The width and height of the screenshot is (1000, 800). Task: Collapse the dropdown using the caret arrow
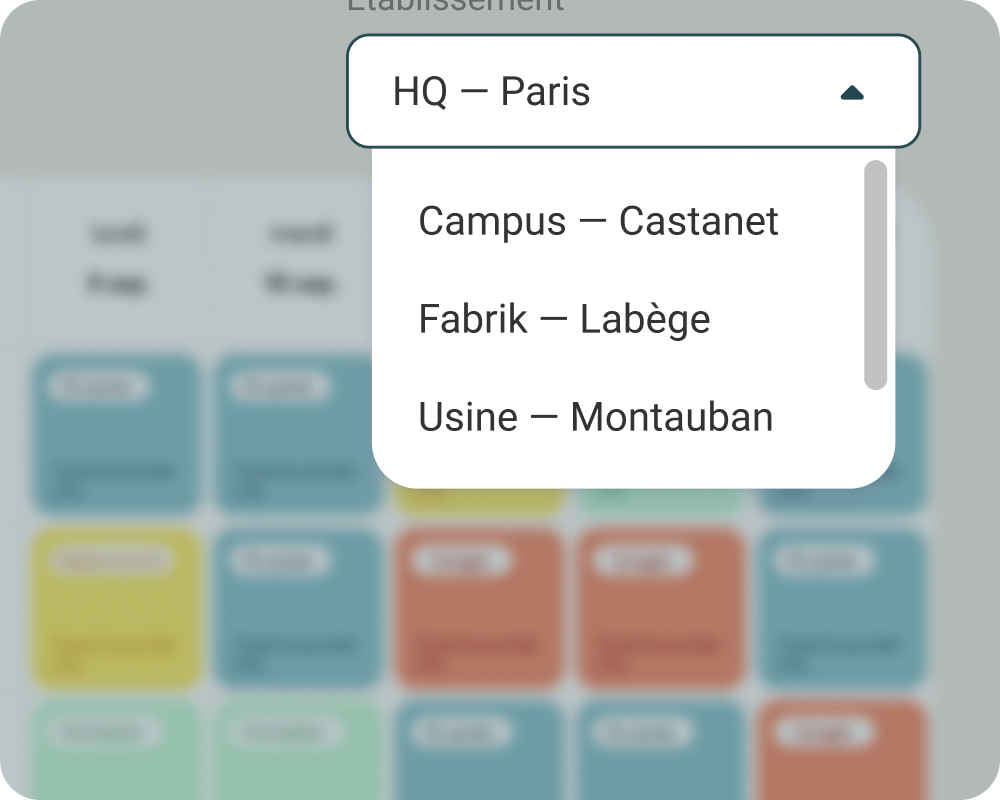pos(852,93)
